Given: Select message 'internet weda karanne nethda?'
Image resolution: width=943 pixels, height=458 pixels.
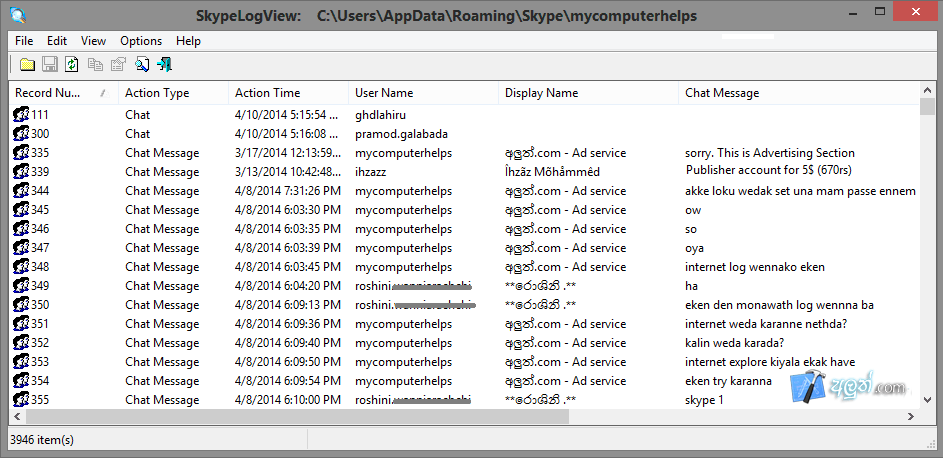Looking at the screenshot, I should click(x=766, y=324).
